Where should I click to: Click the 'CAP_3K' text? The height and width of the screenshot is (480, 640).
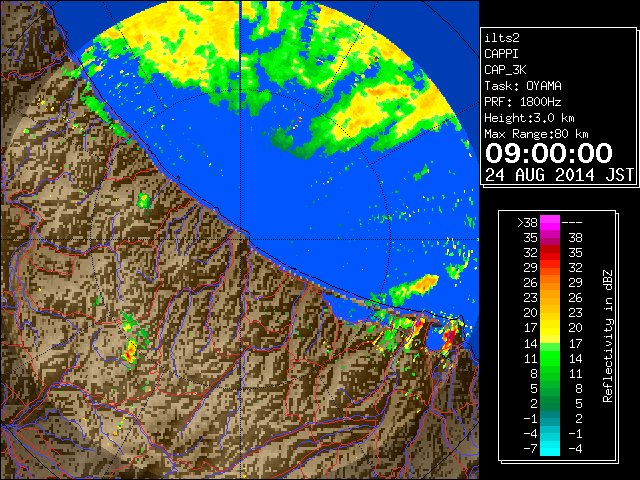click(505, 70)
